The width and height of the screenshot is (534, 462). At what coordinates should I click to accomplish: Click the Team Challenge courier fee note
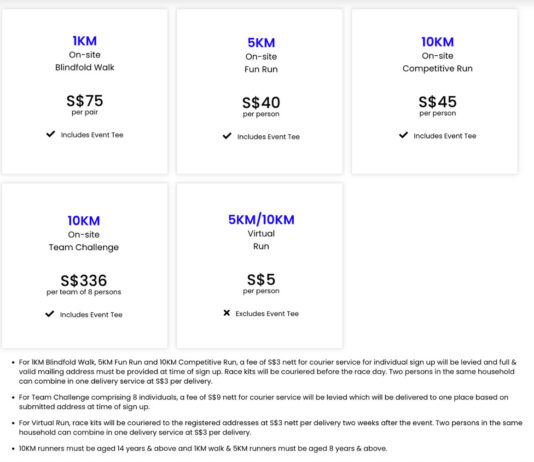263,402
